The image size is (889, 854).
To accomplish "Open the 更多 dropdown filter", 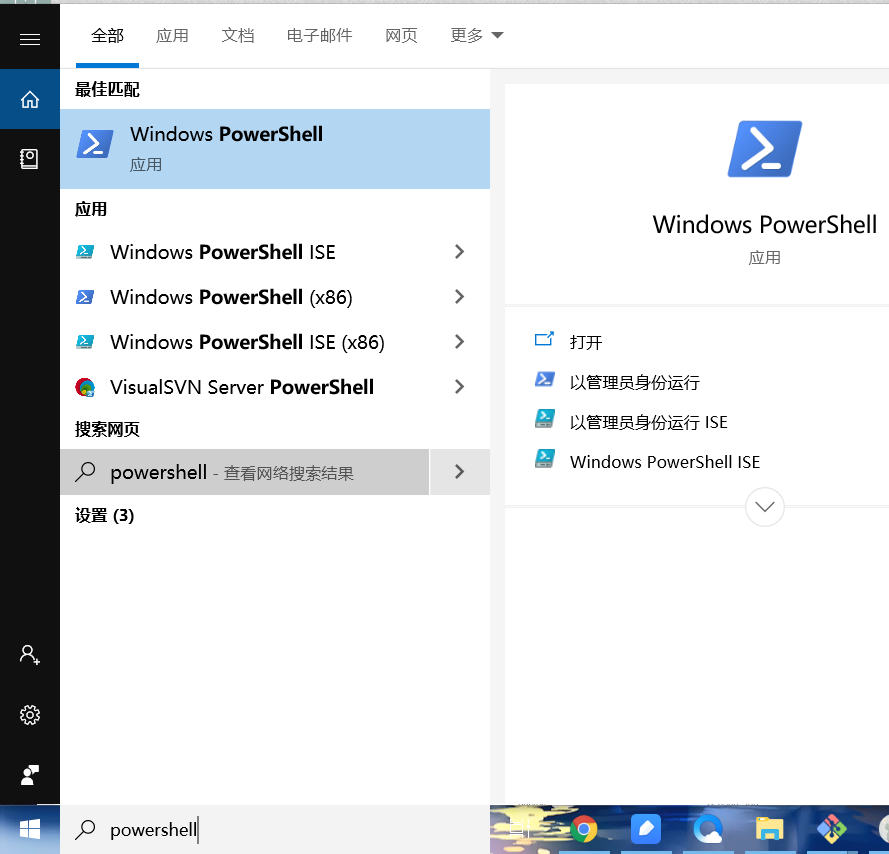I will pos(476,36).
